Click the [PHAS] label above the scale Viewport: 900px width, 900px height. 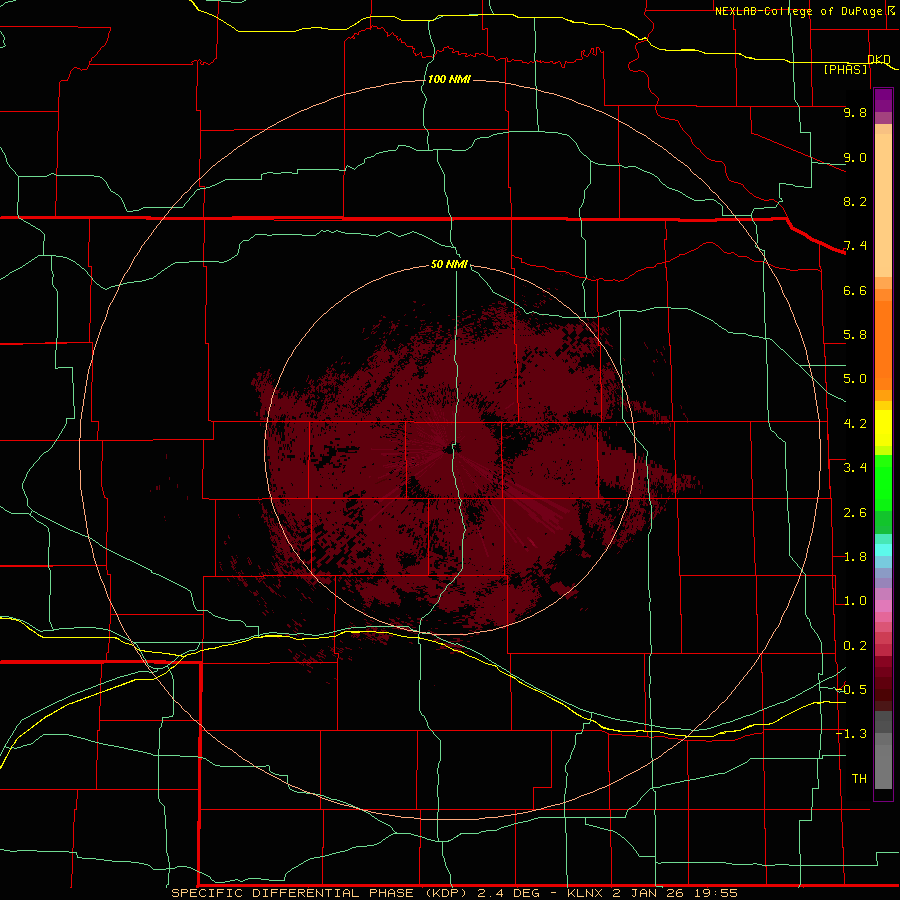pyautogui.click(x=846, y=69)
